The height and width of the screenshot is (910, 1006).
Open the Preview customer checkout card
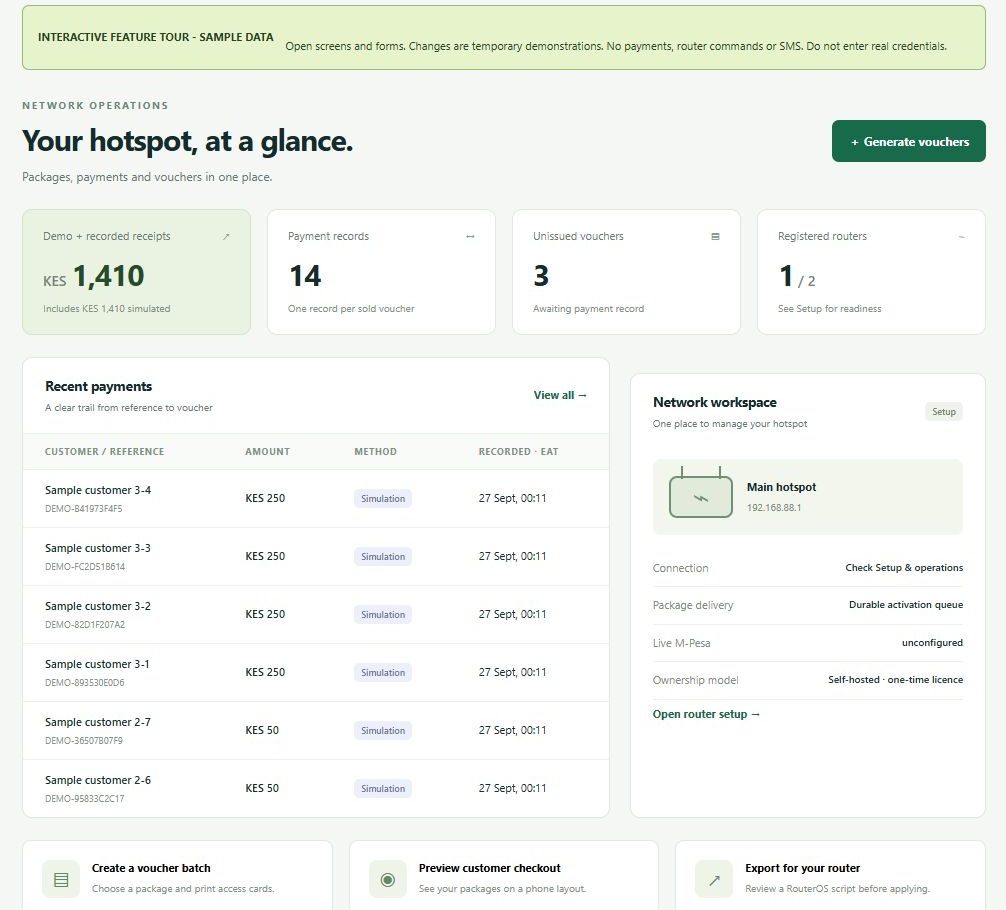tap(504, 875)
